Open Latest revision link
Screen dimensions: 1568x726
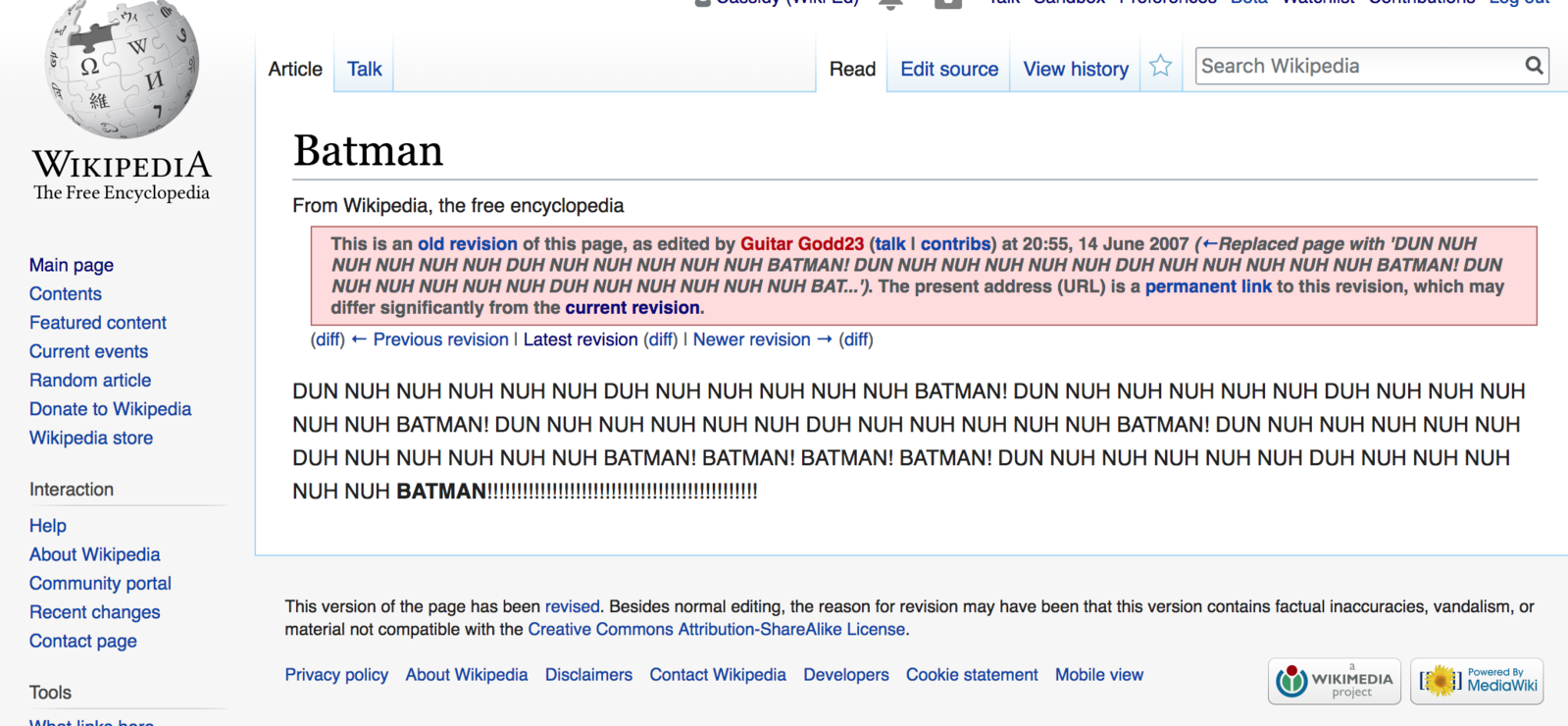point(581,339)
